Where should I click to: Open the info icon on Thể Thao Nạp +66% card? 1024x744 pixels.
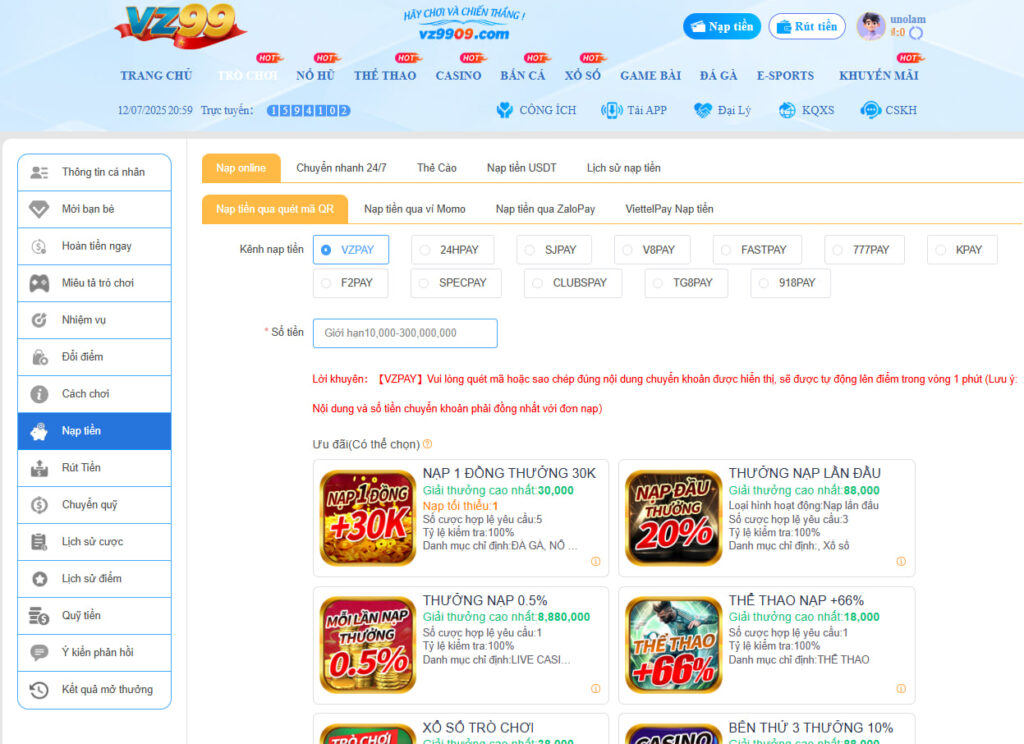point(900,689)
